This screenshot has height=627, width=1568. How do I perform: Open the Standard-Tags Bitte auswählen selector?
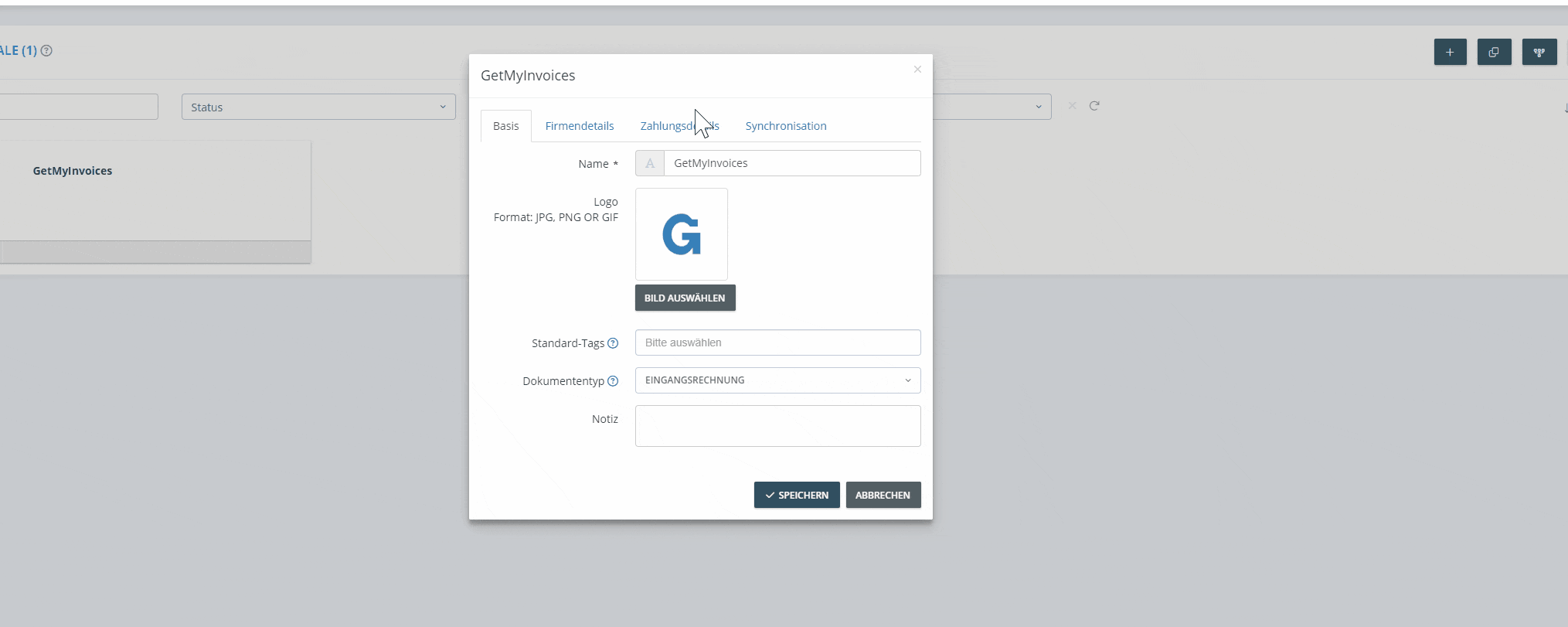pos(778,342)
